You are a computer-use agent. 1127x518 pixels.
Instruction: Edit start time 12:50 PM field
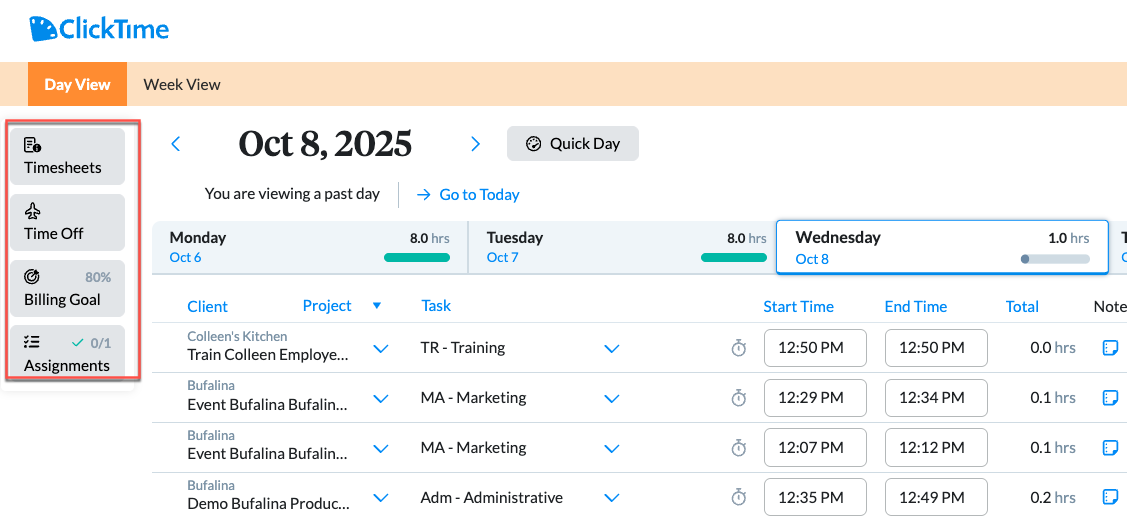815,348
